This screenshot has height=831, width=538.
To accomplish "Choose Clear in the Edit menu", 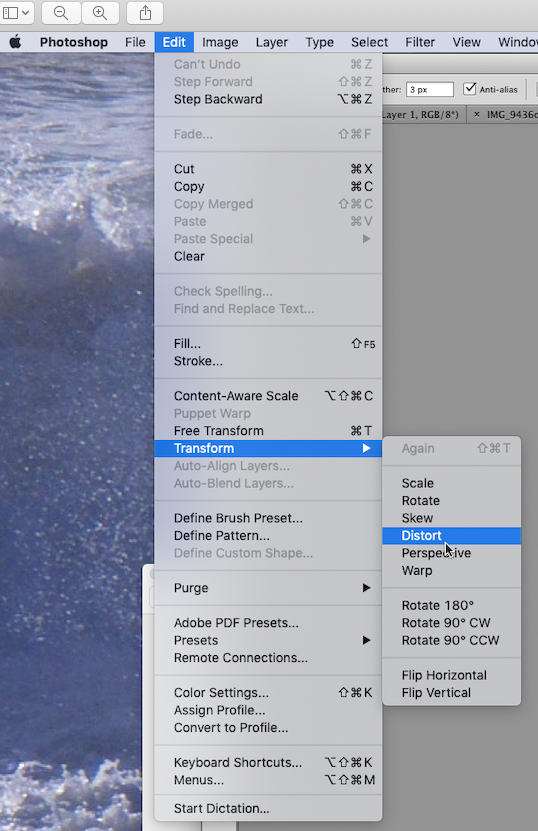I will [268, 257].
